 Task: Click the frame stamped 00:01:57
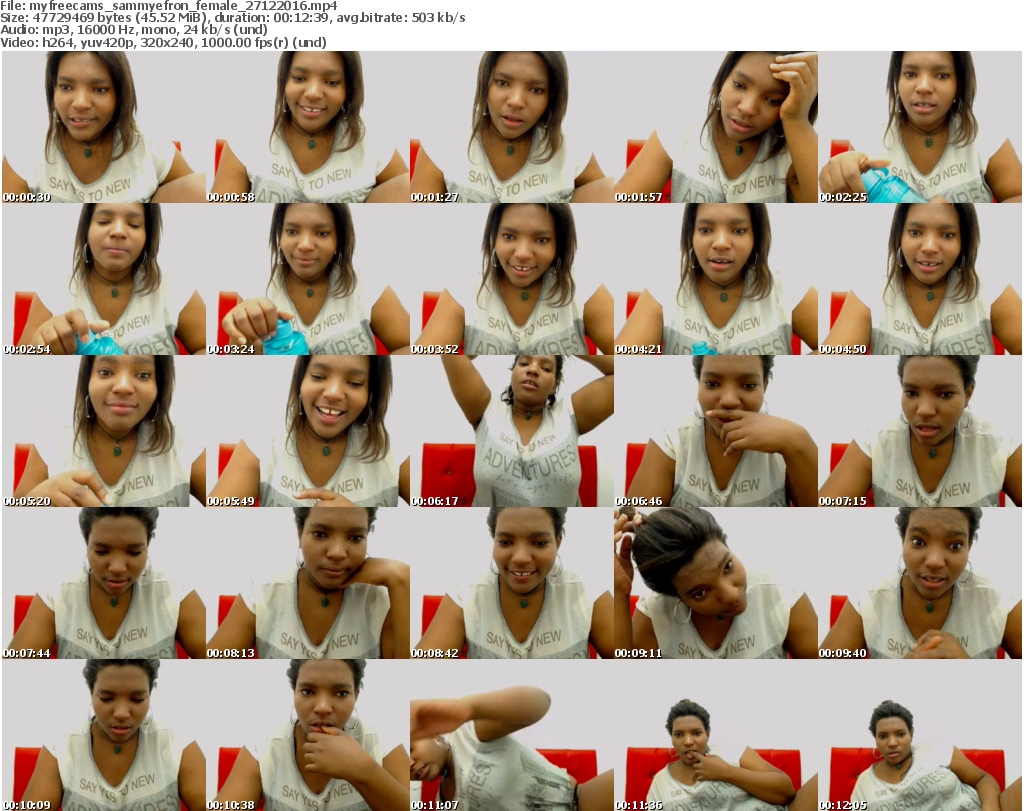click(x=716, y=127)
